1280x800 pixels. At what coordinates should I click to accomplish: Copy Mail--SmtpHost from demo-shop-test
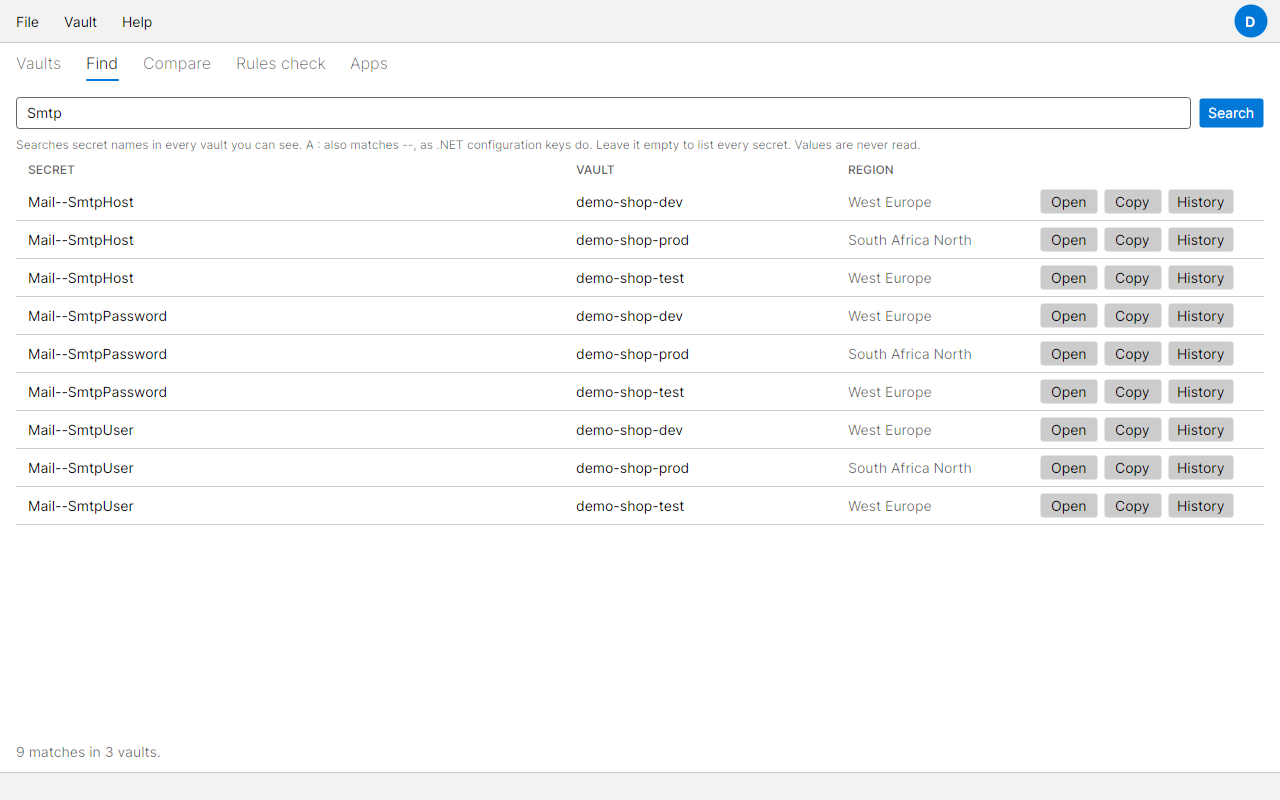click(x=1132, y=278)
